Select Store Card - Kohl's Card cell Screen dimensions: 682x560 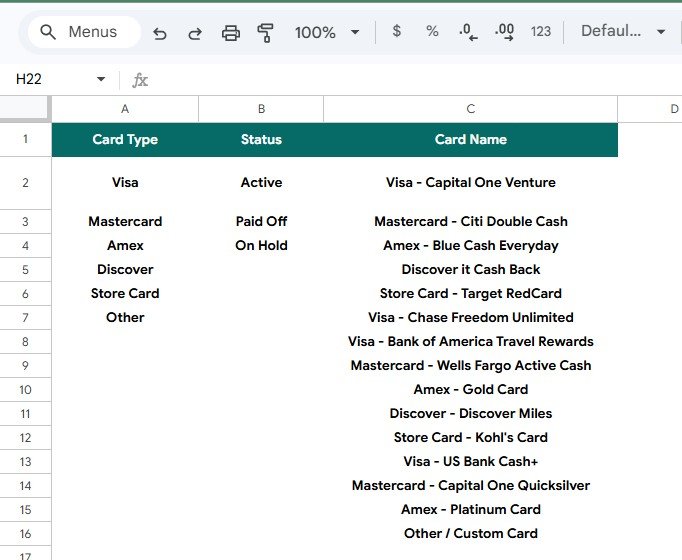(471, 437)
